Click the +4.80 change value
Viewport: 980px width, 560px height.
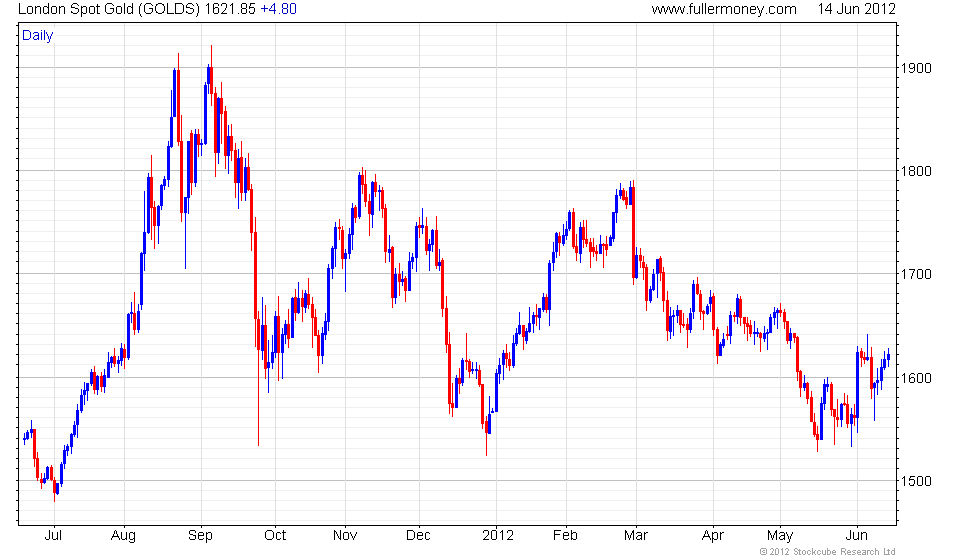(x=278, y=9)
